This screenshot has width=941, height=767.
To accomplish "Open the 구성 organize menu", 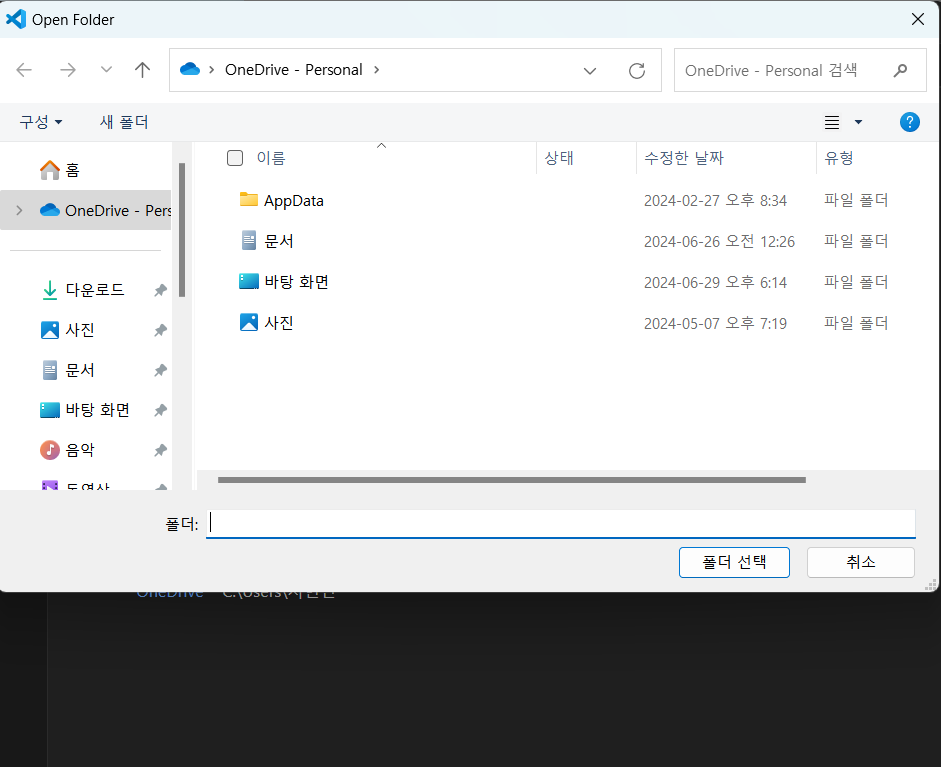I will click(41, 122).
